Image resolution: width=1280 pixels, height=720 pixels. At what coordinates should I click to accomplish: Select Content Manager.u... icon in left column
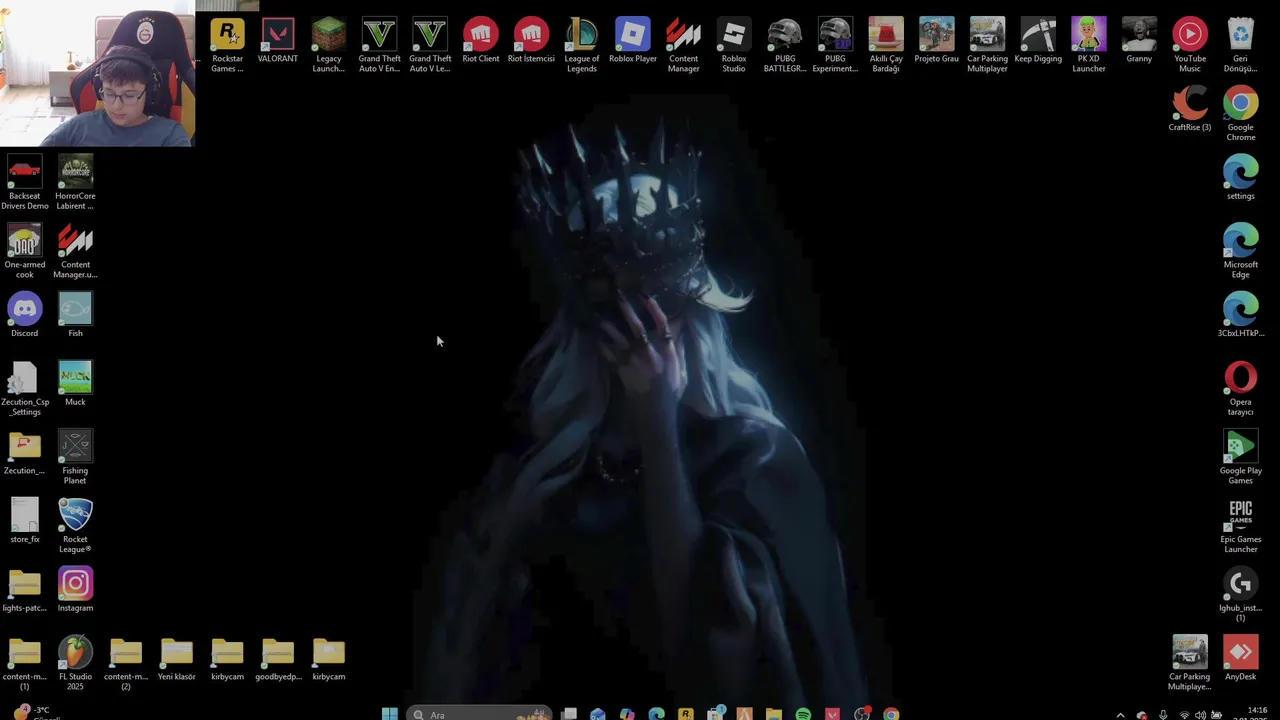tap(75, 250)
